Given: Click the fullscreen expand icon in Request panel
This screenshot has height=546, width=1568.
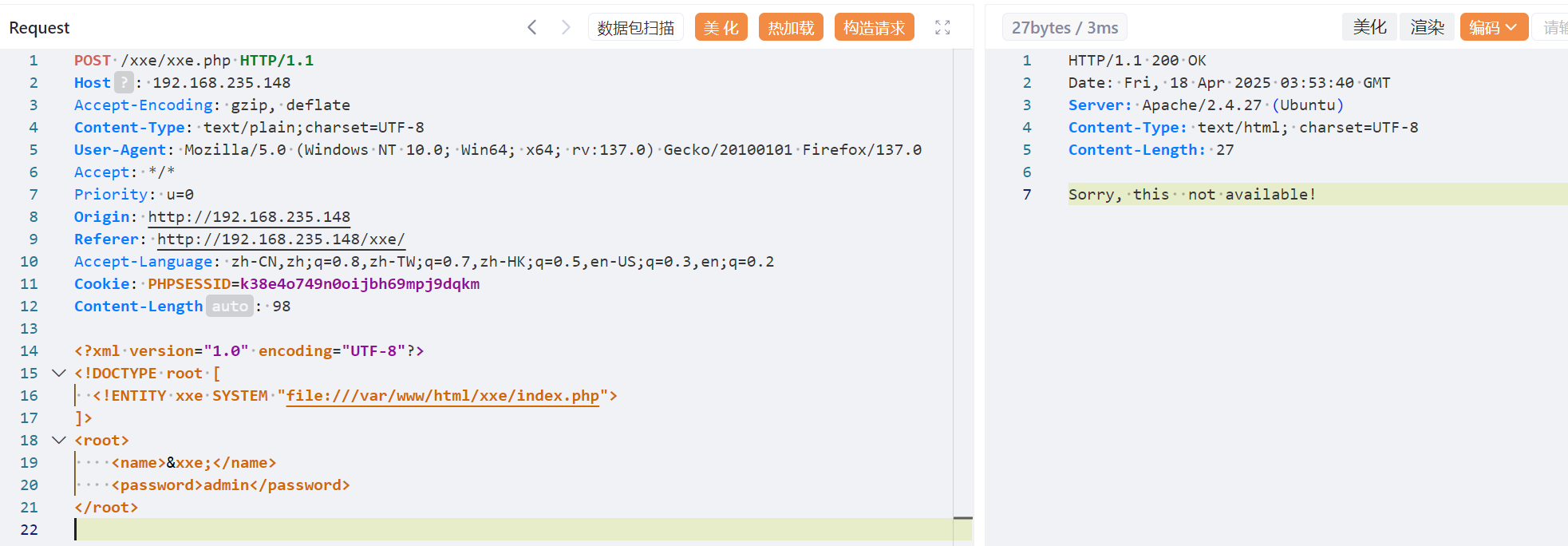Looking at the screenshot, I should point(942,27).
